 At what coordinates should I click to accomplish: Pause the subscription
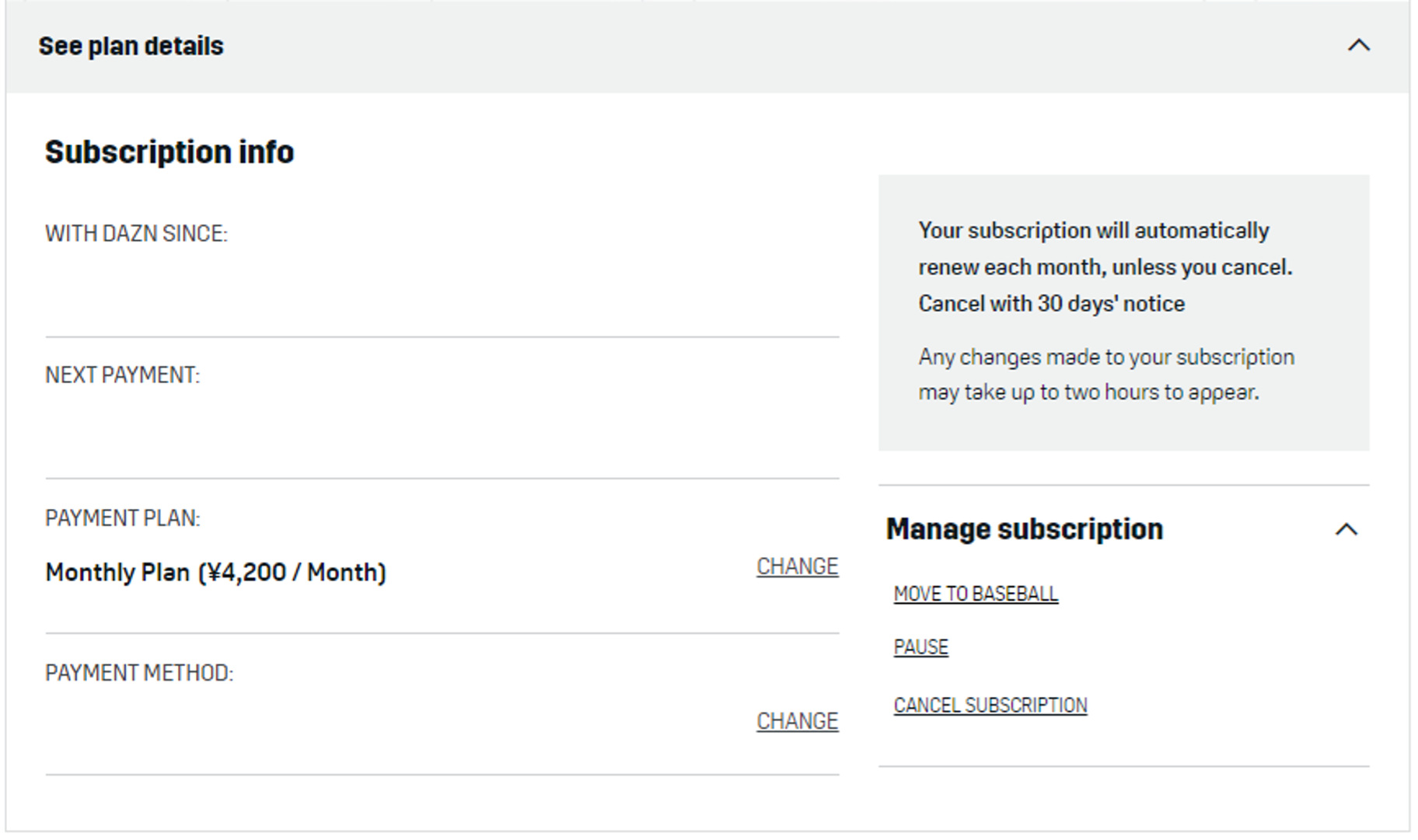click(920, 647)
